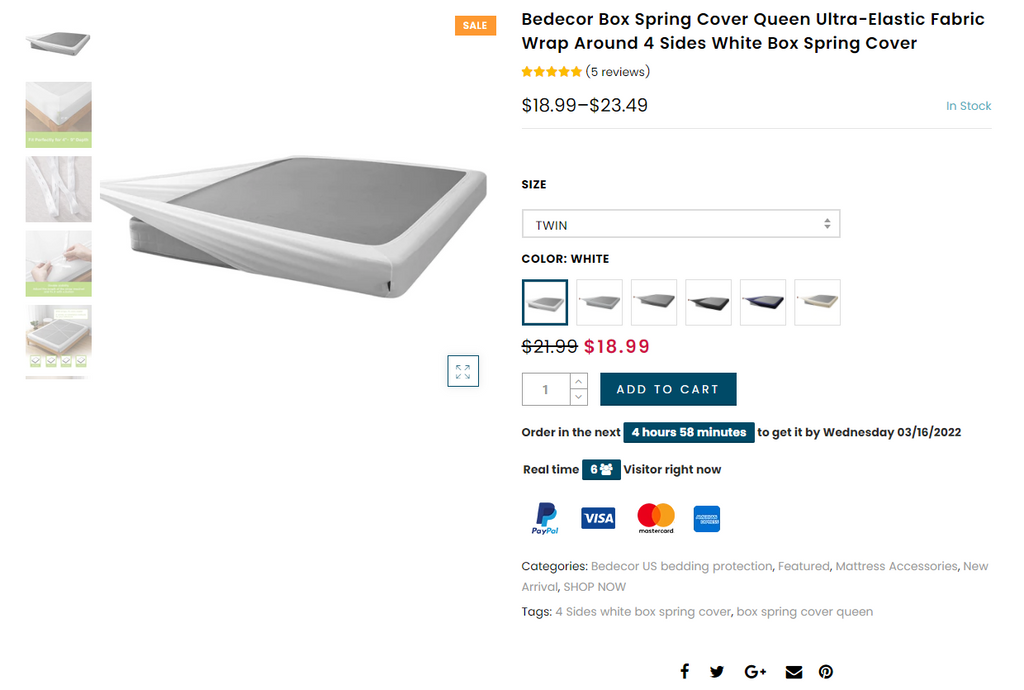
Task: Open the 5 reviews link
Action: tap(618, 72)
